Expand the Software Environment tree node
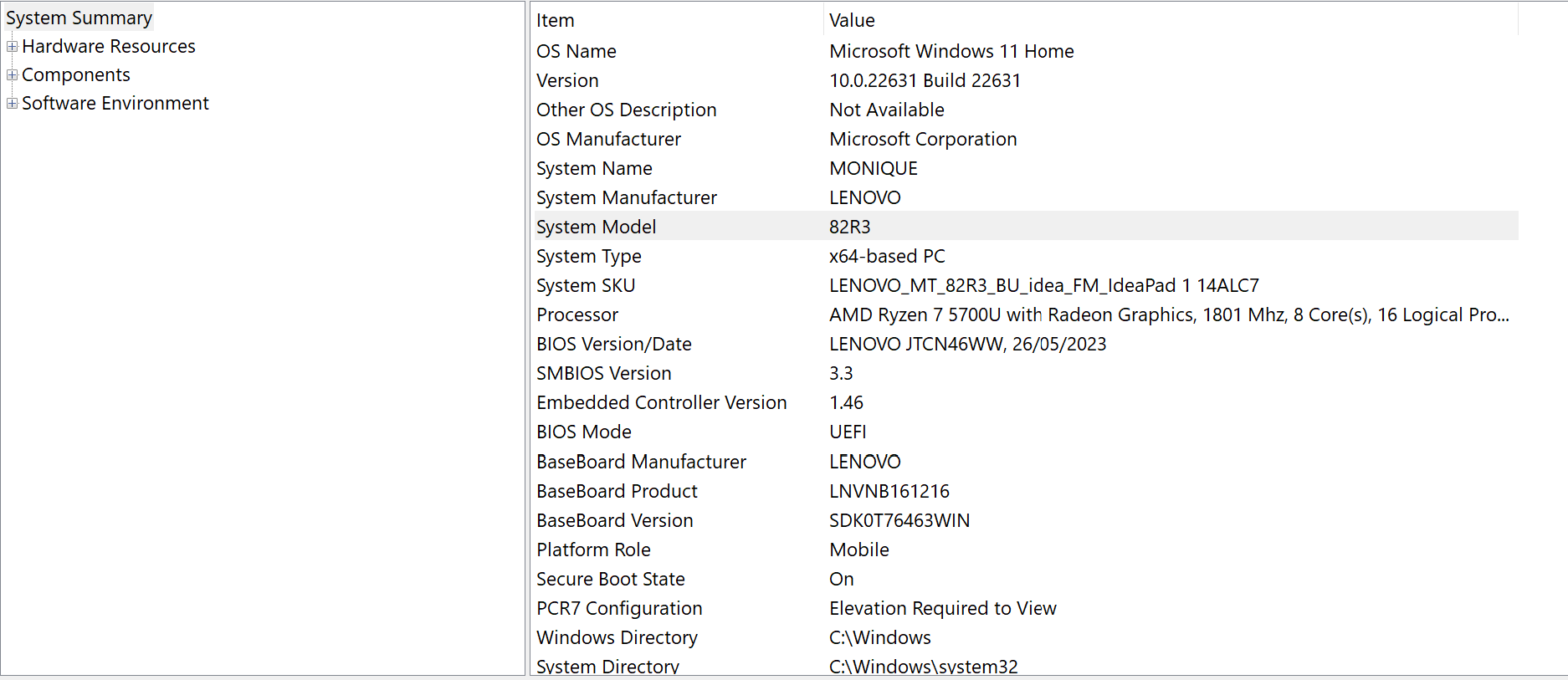Screen dimensions: 1568x680 pos(12,104)
